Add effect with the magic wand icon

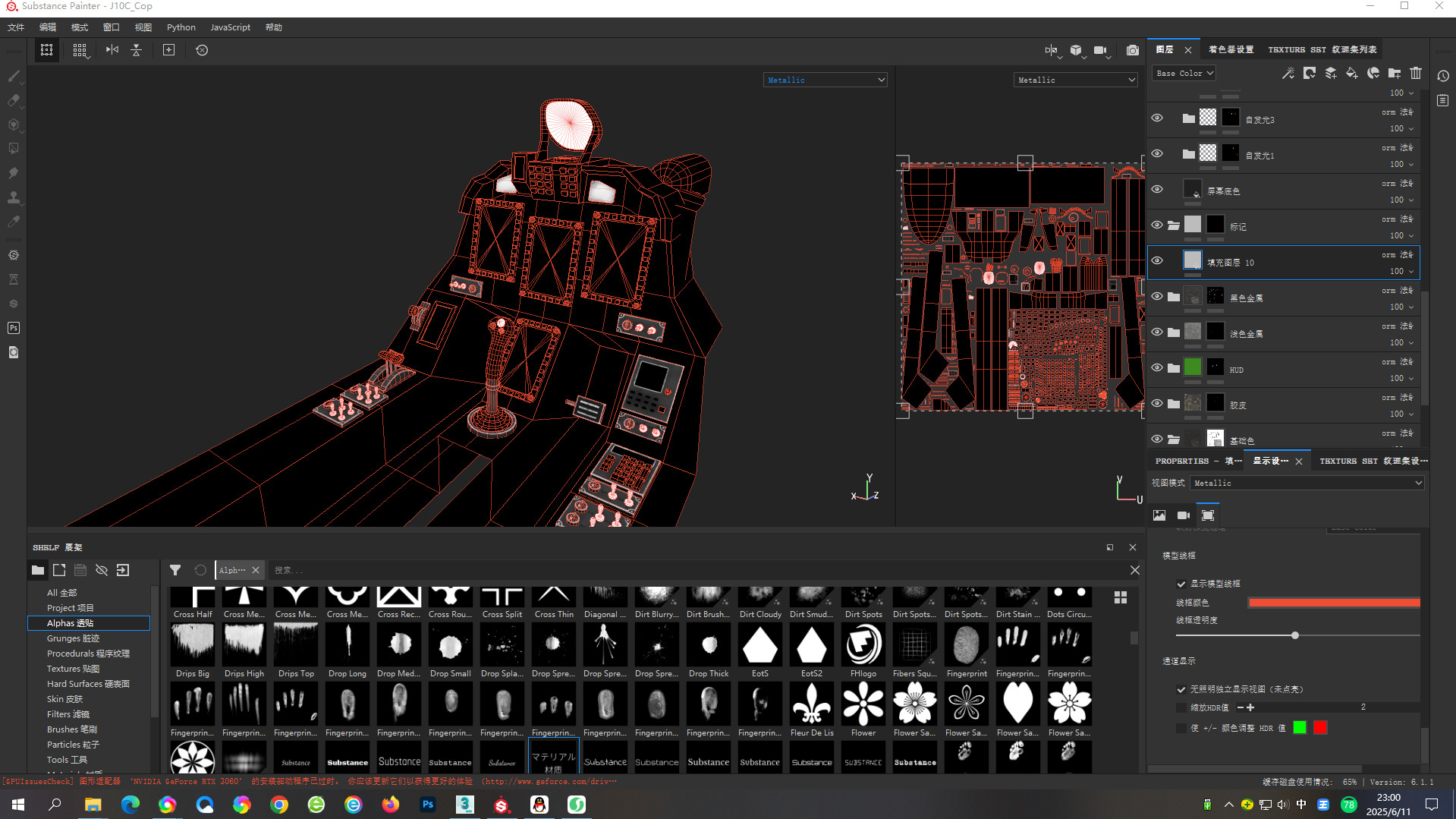tap(1288, 73)
